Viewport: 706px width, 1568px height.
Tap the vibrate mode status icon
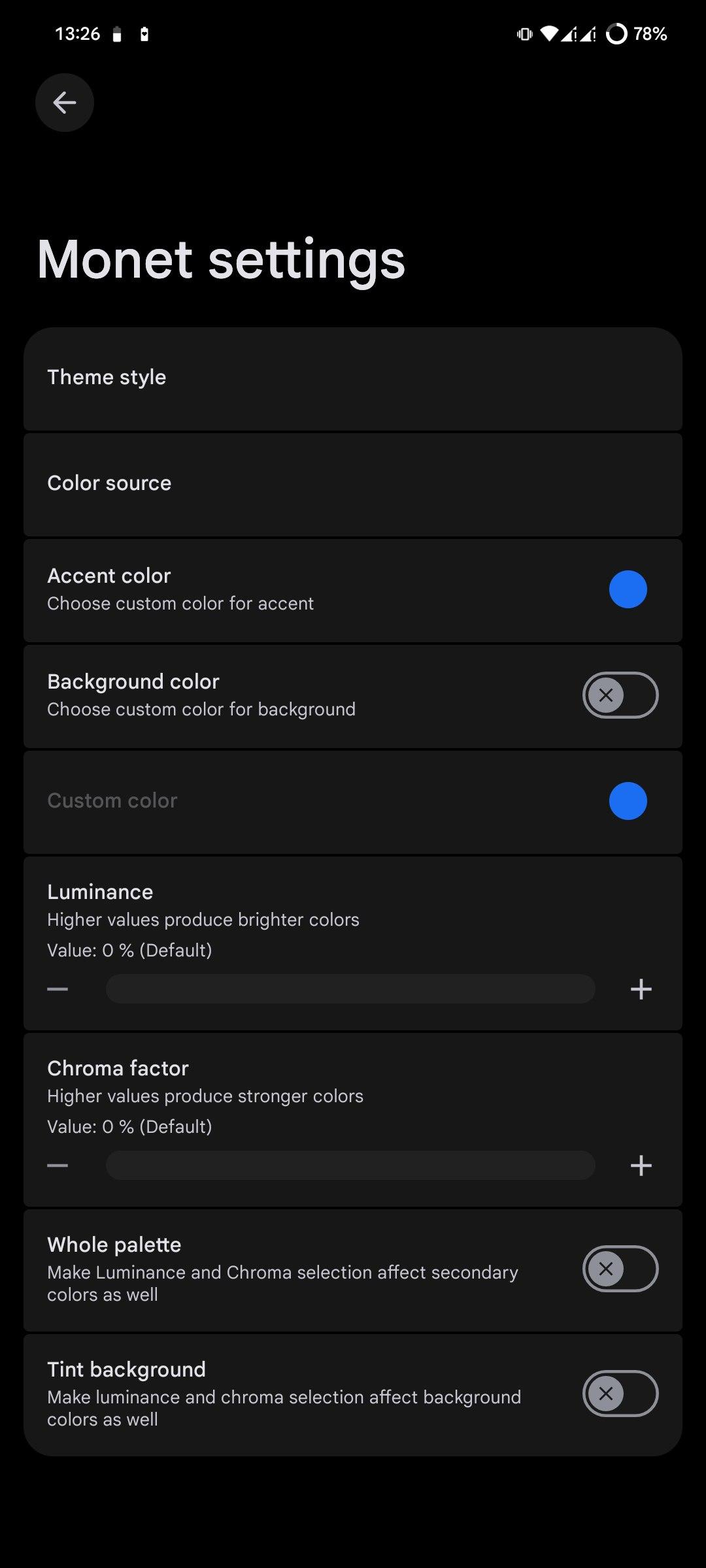(524, 34)
